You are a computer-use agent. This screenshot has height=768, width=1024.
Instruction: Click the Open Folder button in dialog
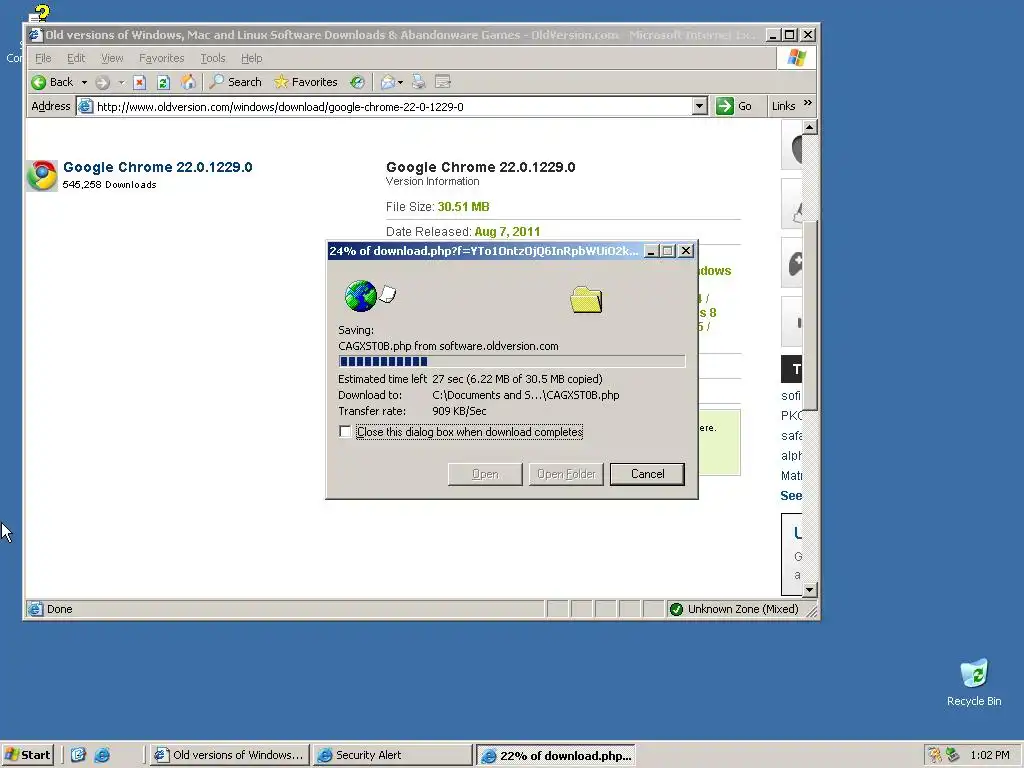click(x=566, y=474)
